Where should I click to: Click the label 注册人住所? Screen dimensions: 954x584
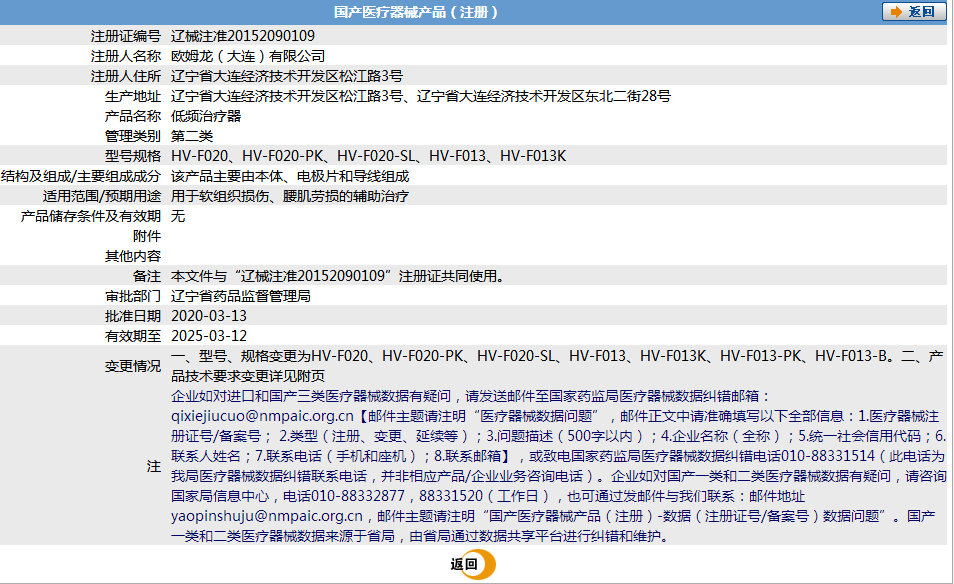coord(126,76)
